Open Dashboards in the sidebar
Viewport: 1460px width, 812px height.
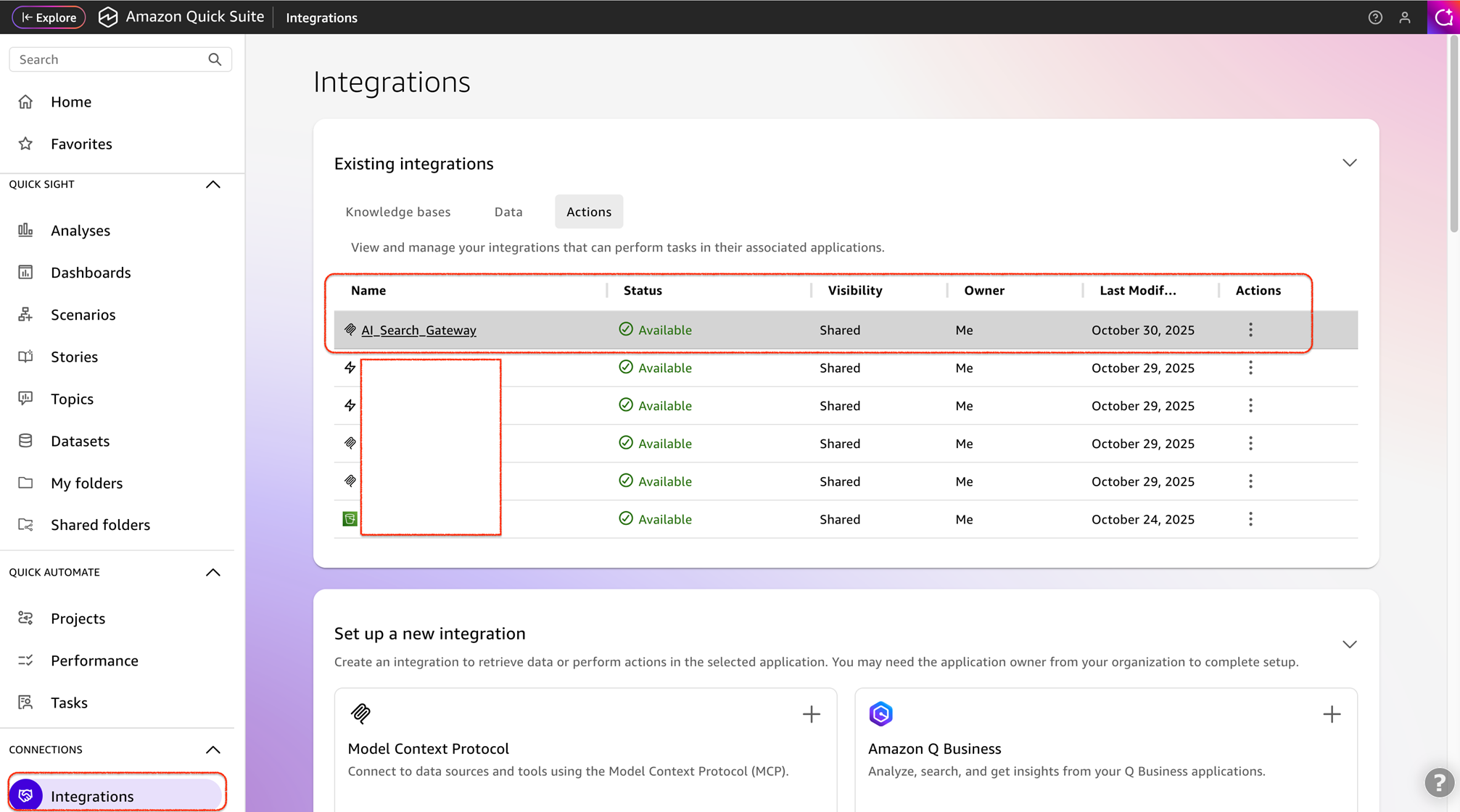[91, 273]
